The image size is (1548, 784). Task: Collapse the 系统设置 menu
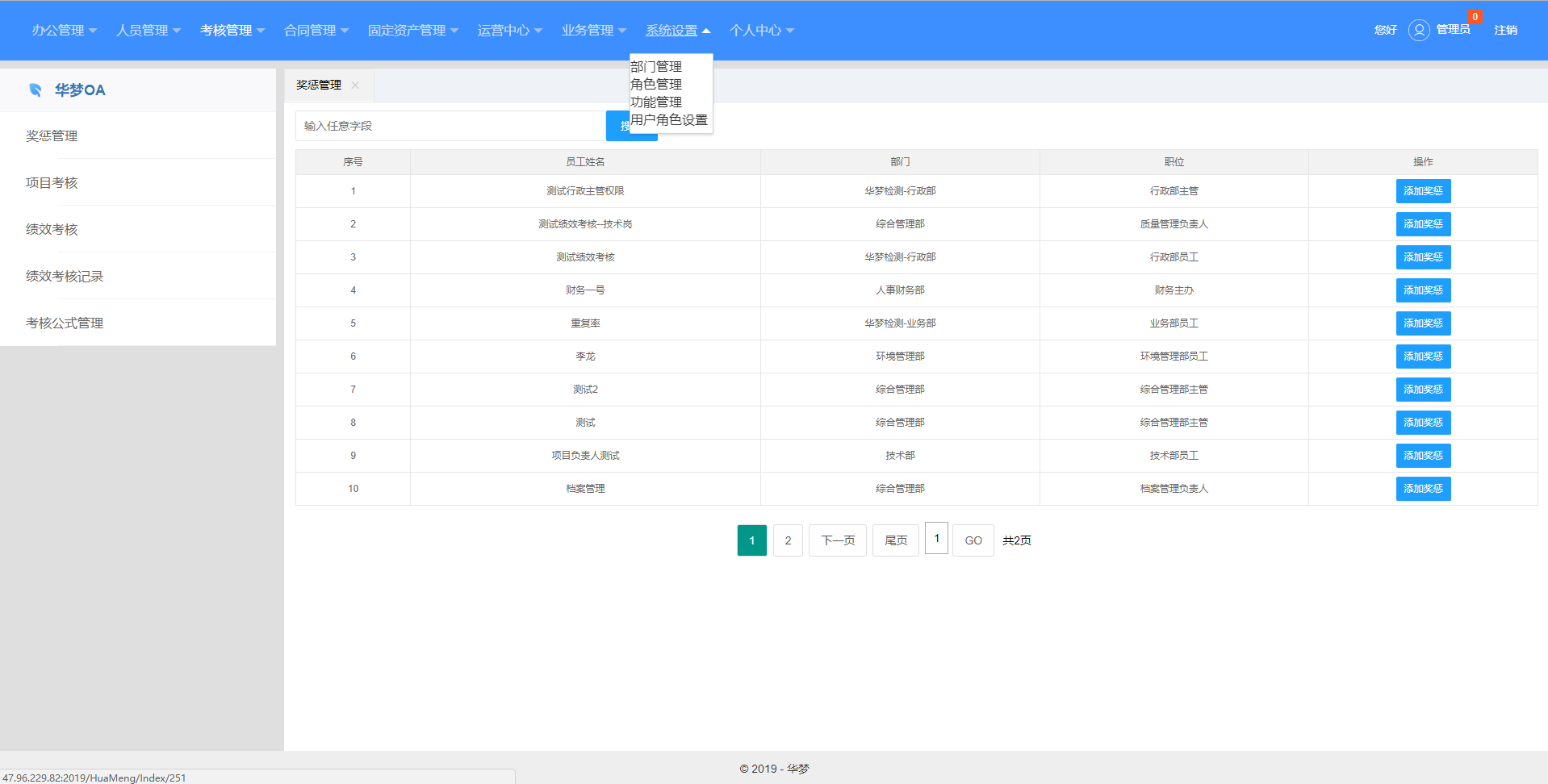pyautogui.click(x=677, y=30)
